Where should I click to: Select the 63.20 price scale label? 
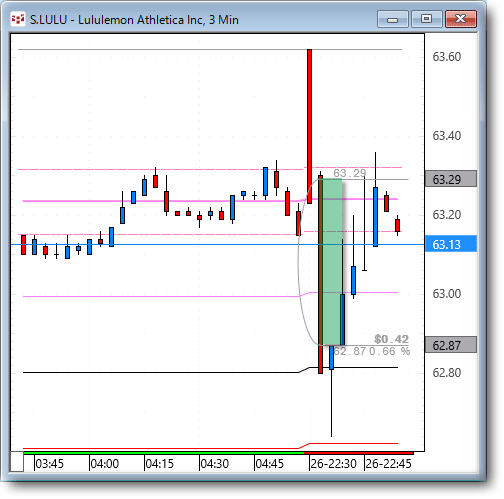click(447, 214)
